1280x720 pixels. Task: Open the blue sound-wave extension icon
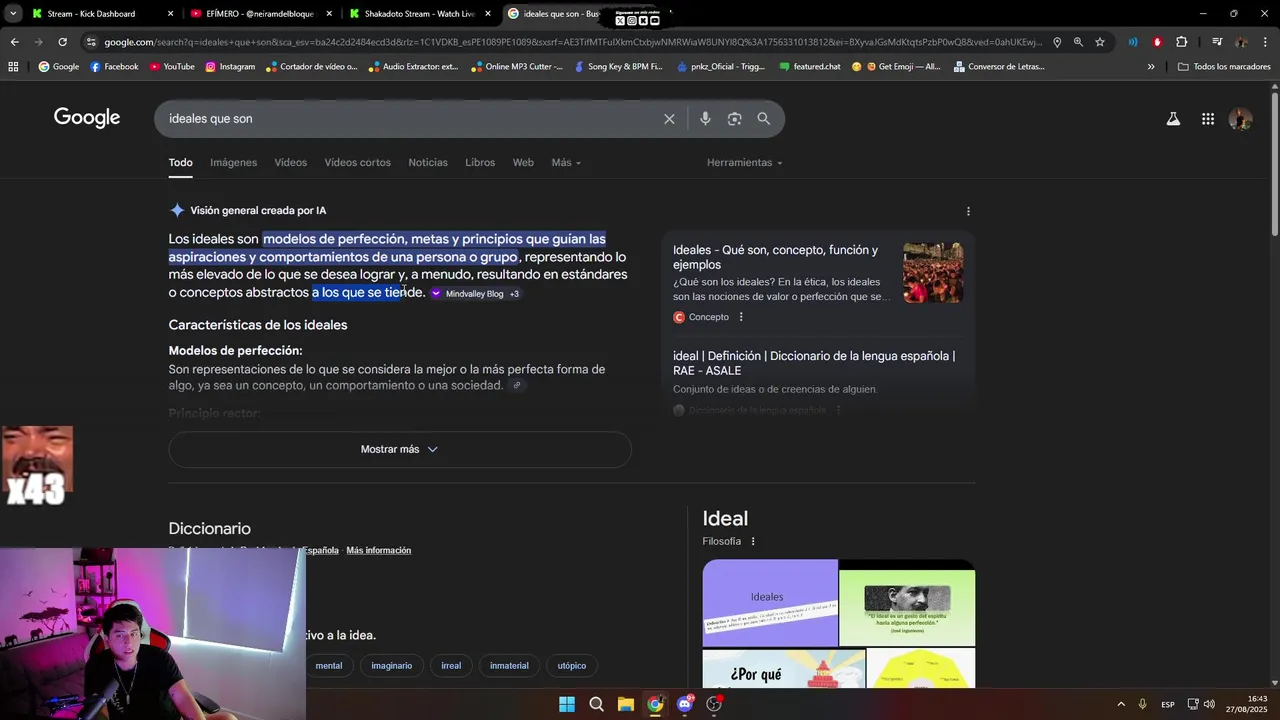coord(1133,42)
